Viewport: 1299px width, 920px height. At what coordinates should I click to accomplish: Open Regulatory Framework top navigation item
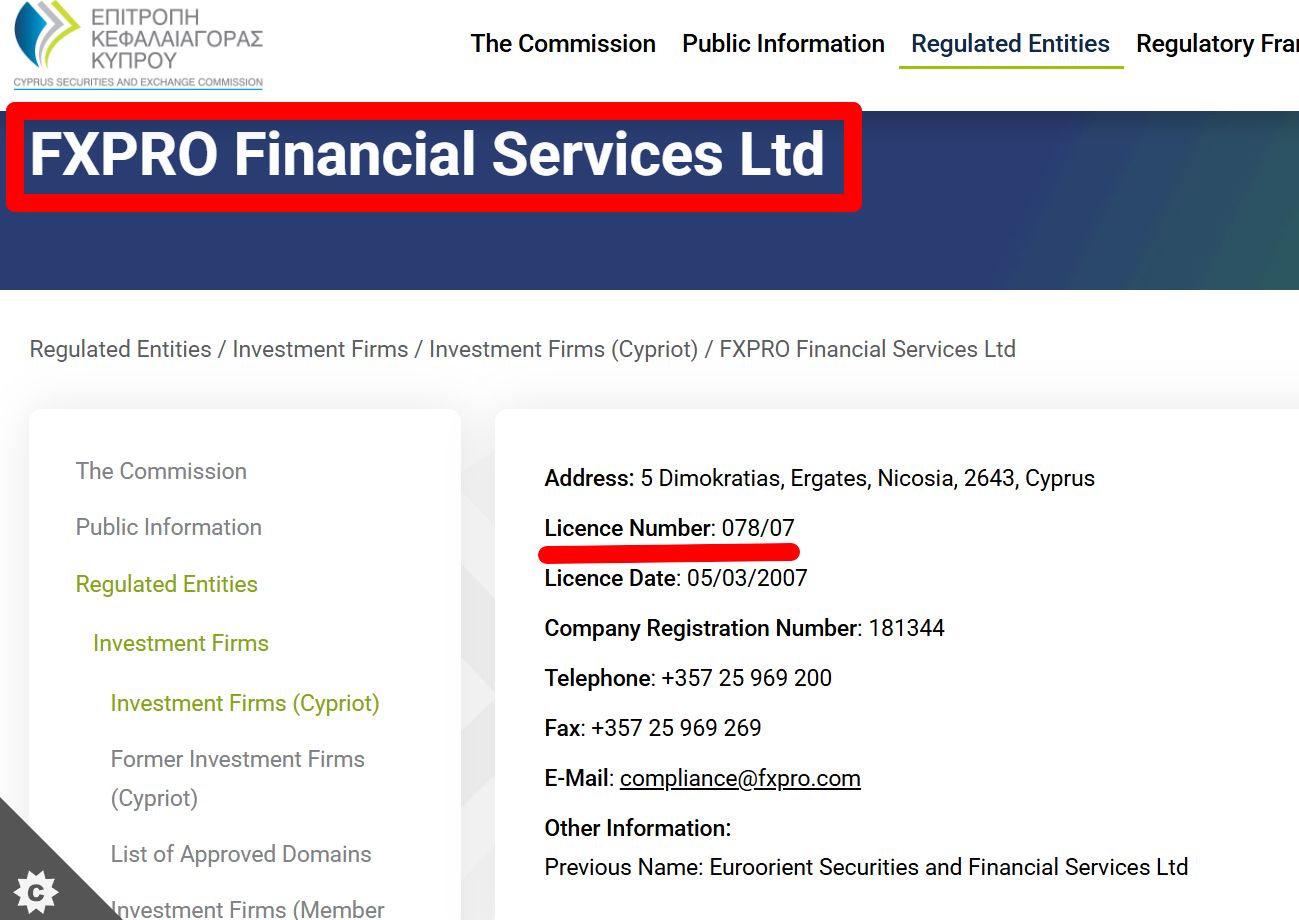coord(1217,44)
